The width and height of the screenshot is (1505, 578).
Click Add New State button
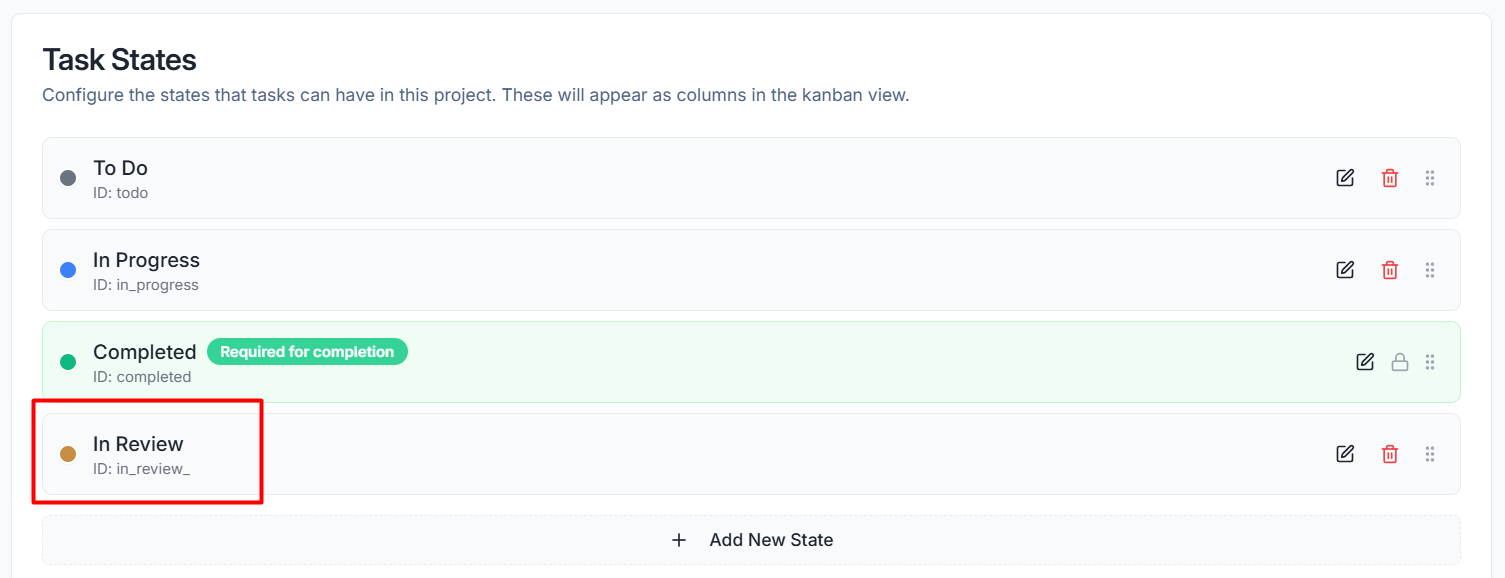[x=751, y=540]
